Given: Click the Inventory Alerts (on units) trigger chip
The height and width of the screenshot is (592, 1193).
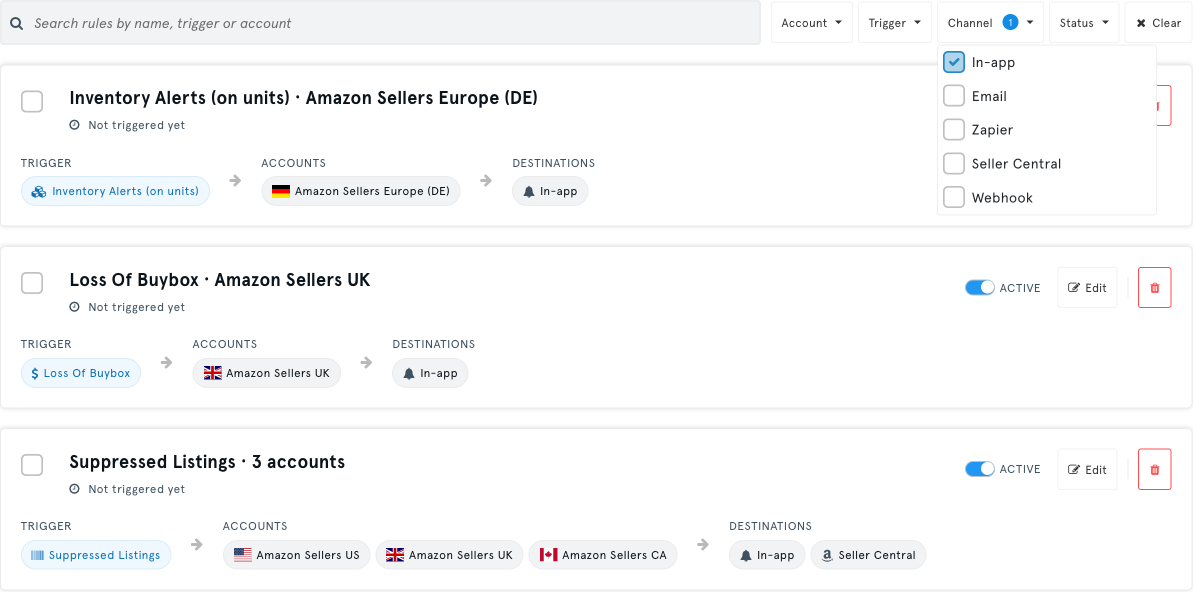Looking at the screenshot, I should click(115, 192).
